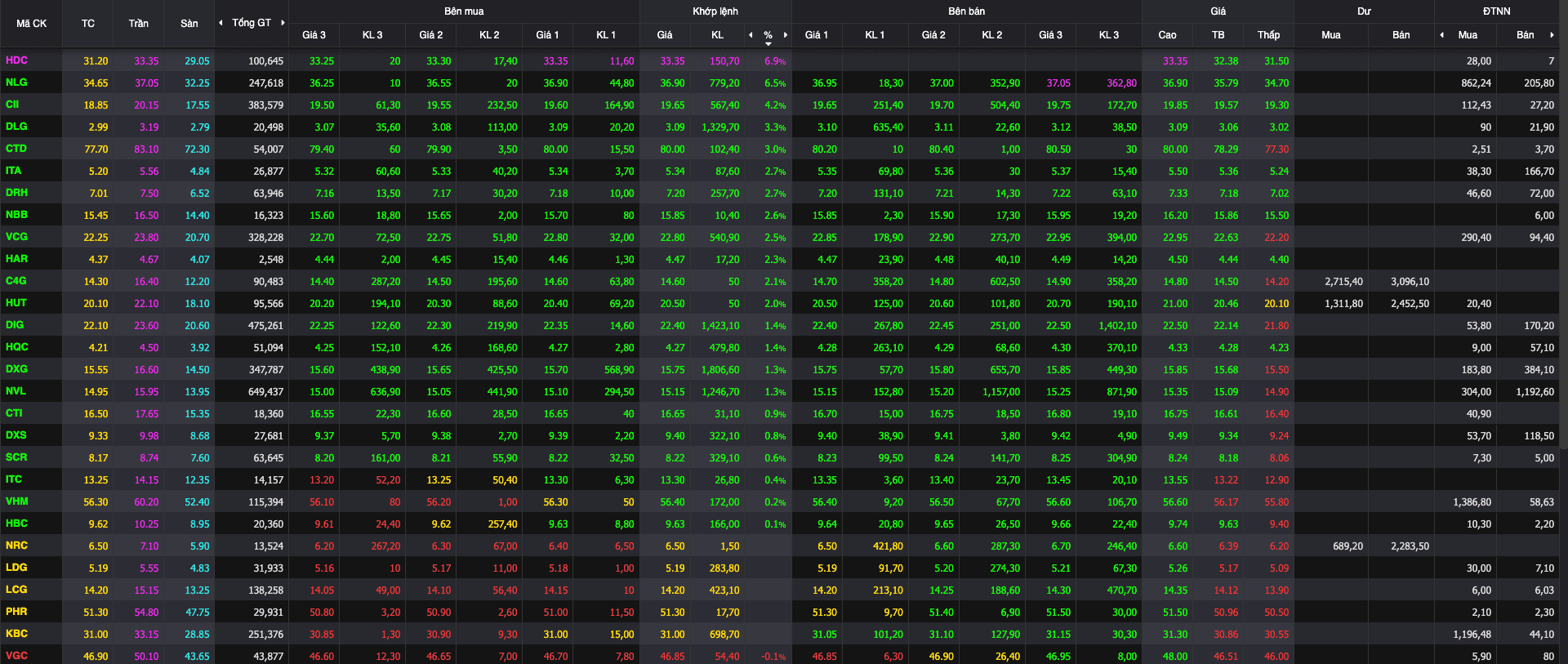Sort by the Mã CK column header

[x=31, y=24]
